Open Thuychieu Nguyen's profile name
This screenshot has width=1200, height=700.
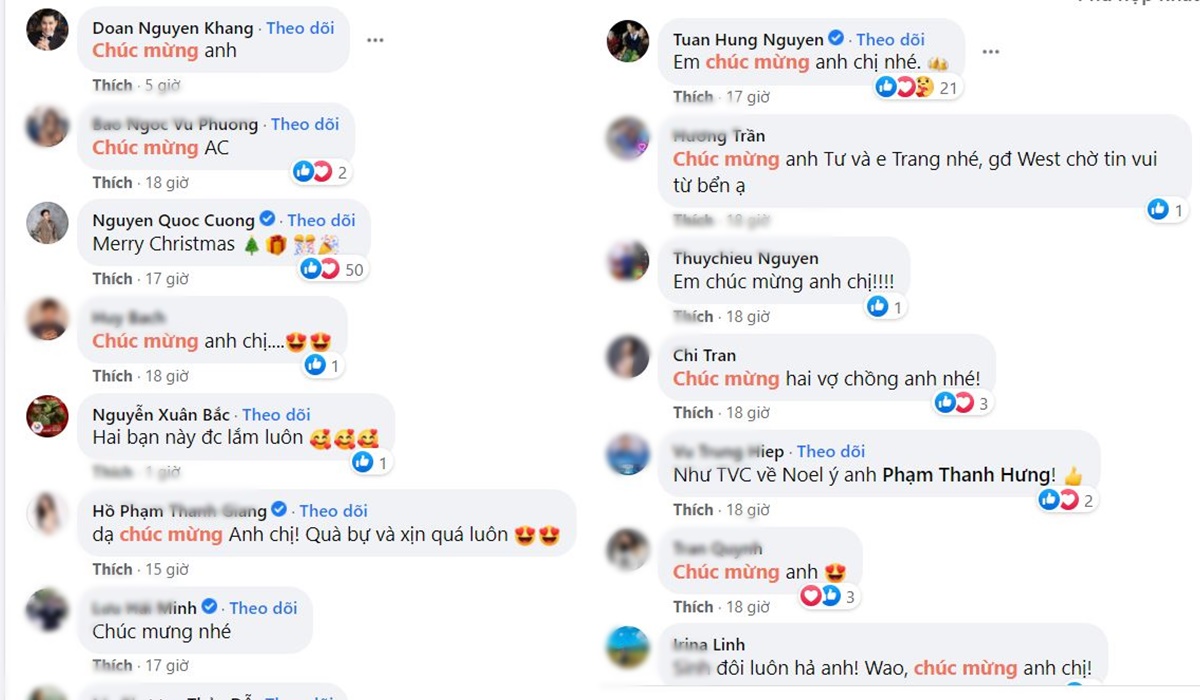tap(746, 258)
